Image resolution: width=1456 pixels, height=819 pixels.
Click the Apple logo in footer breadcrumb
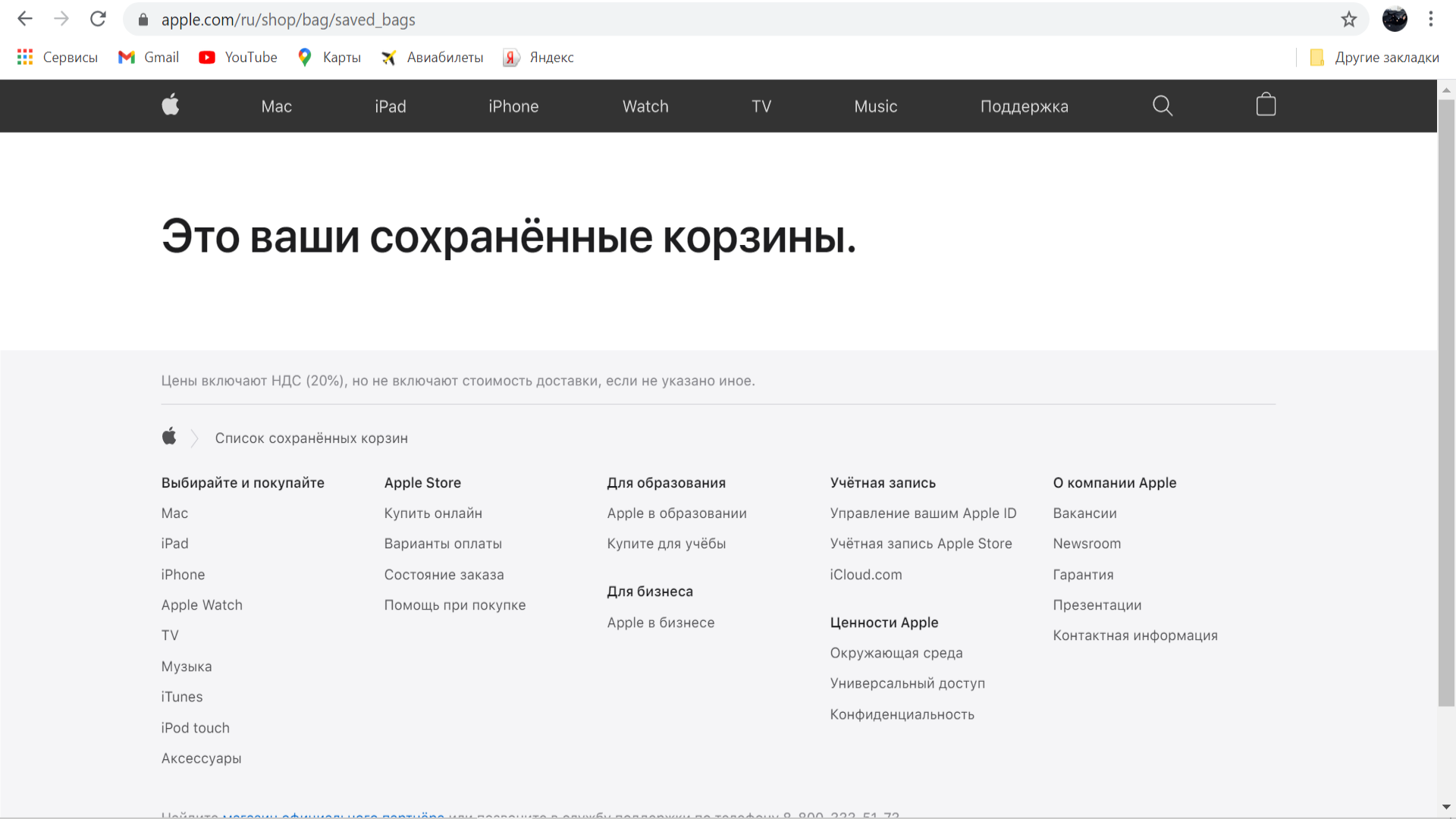[x=169, y=437]
